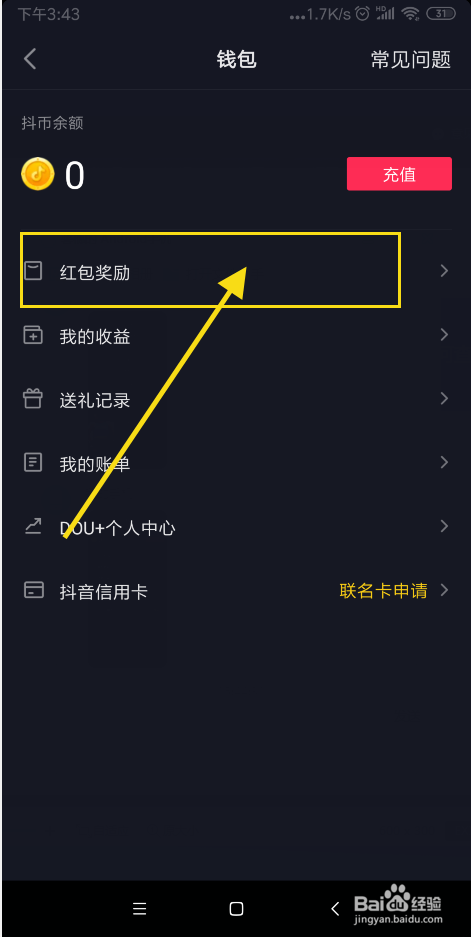This screenshot has height=937, width=471.
Task: Tap the Android recent apps menu button
Action: pyautogui.click(x=140, y=909)
